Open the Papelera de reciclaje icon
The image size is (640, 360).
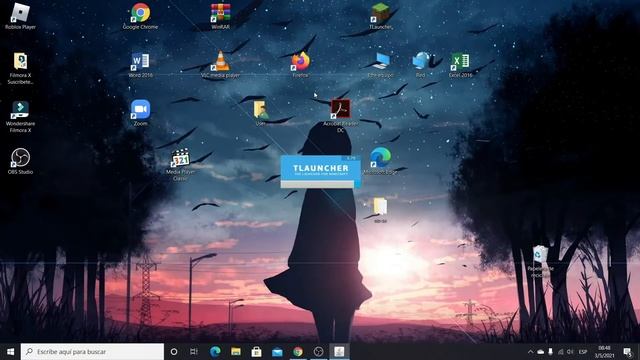540,261
